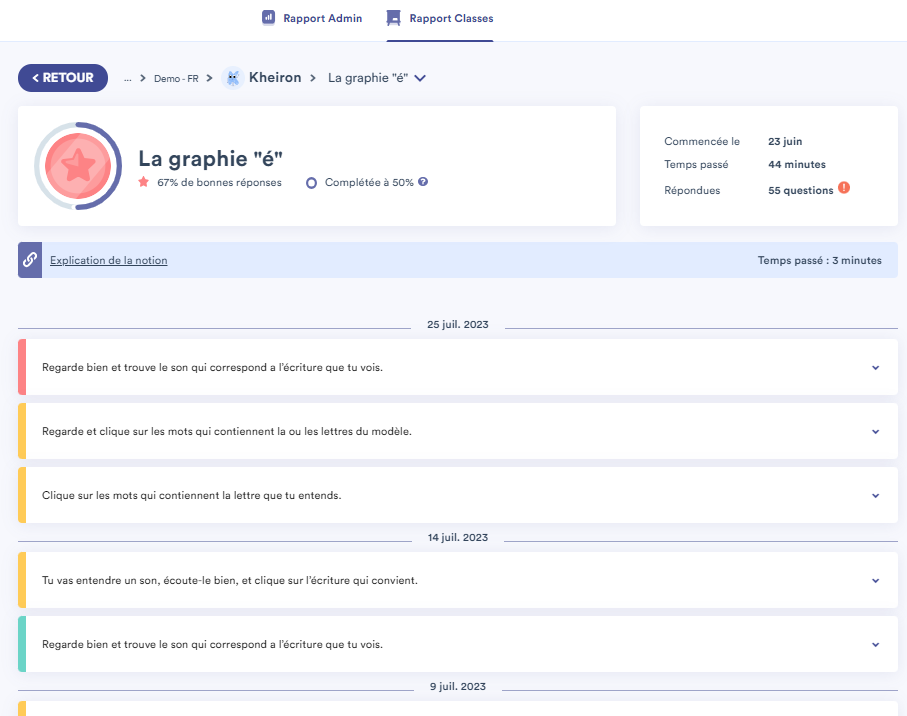The width and height of the screenshot is (907, 716).
Task: Go back with the RETOUR button
Action: [63, 78]
